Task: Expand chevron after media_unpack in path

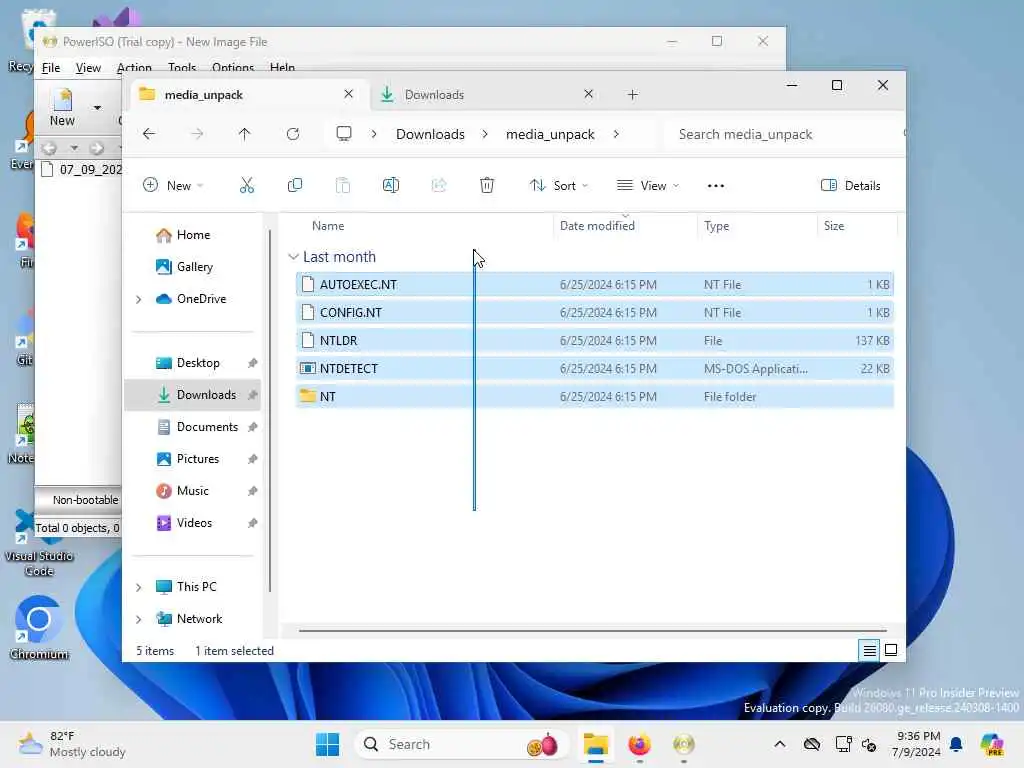Action: coord(616,134)
